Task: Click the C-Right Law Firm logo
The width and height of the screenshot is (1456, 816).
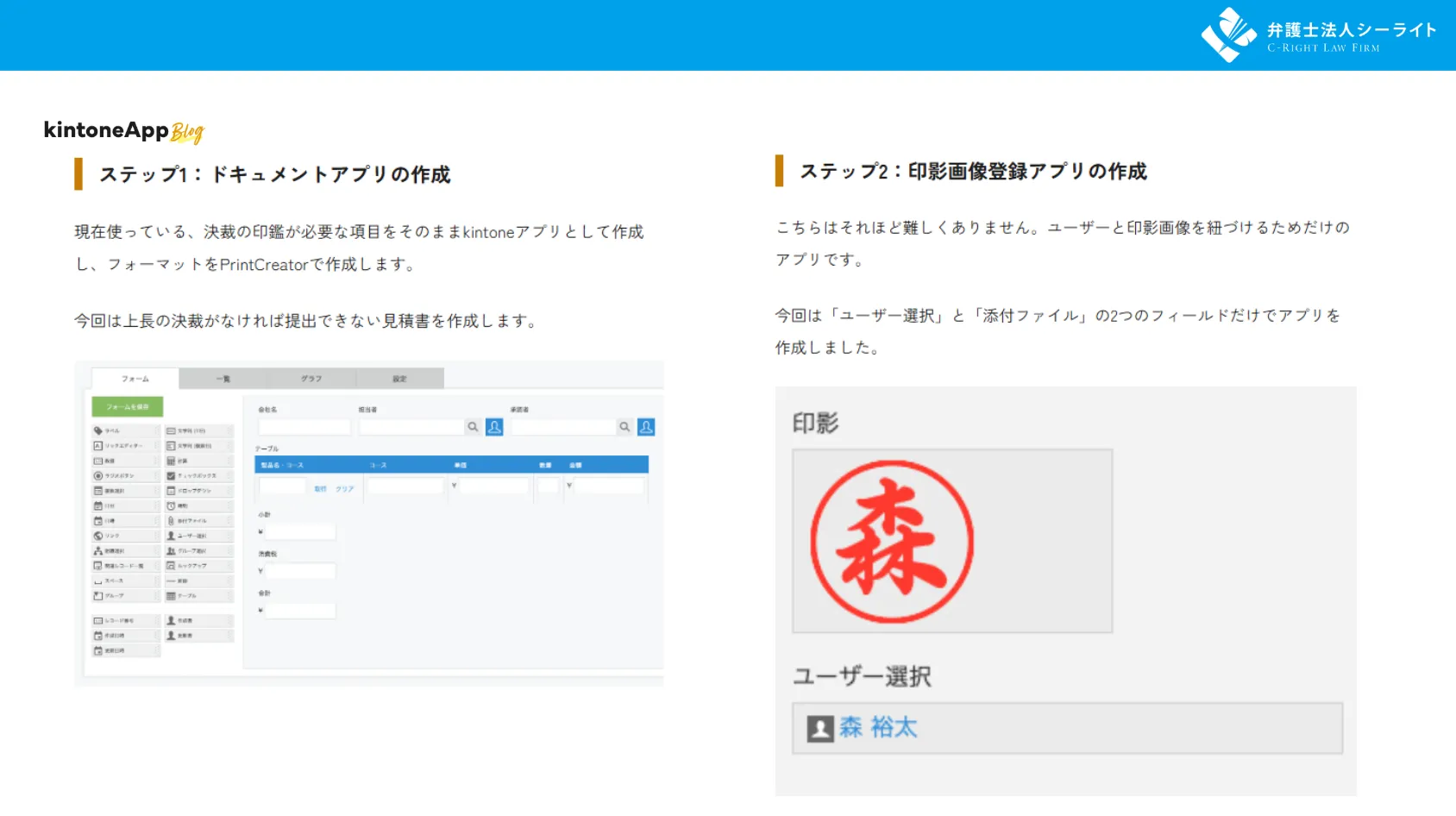Action: [1319, 35]
